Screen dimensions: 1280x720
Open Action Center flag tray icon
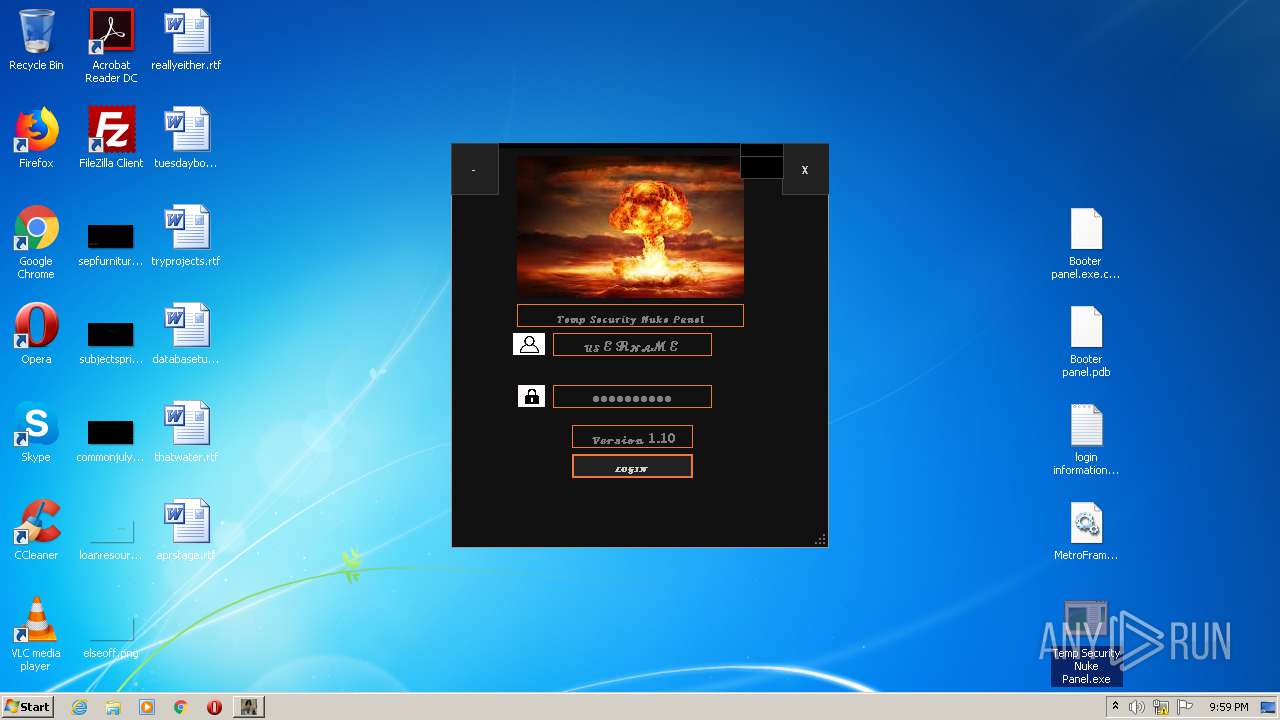point(1185,707)
